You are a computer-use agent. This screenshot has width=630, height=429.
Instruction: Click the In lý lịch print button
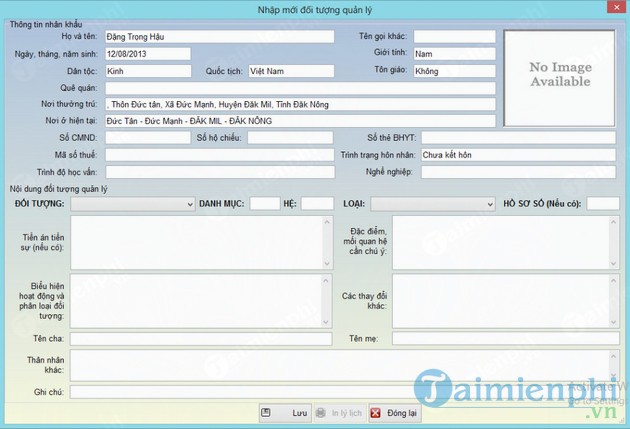pos(340,413)
